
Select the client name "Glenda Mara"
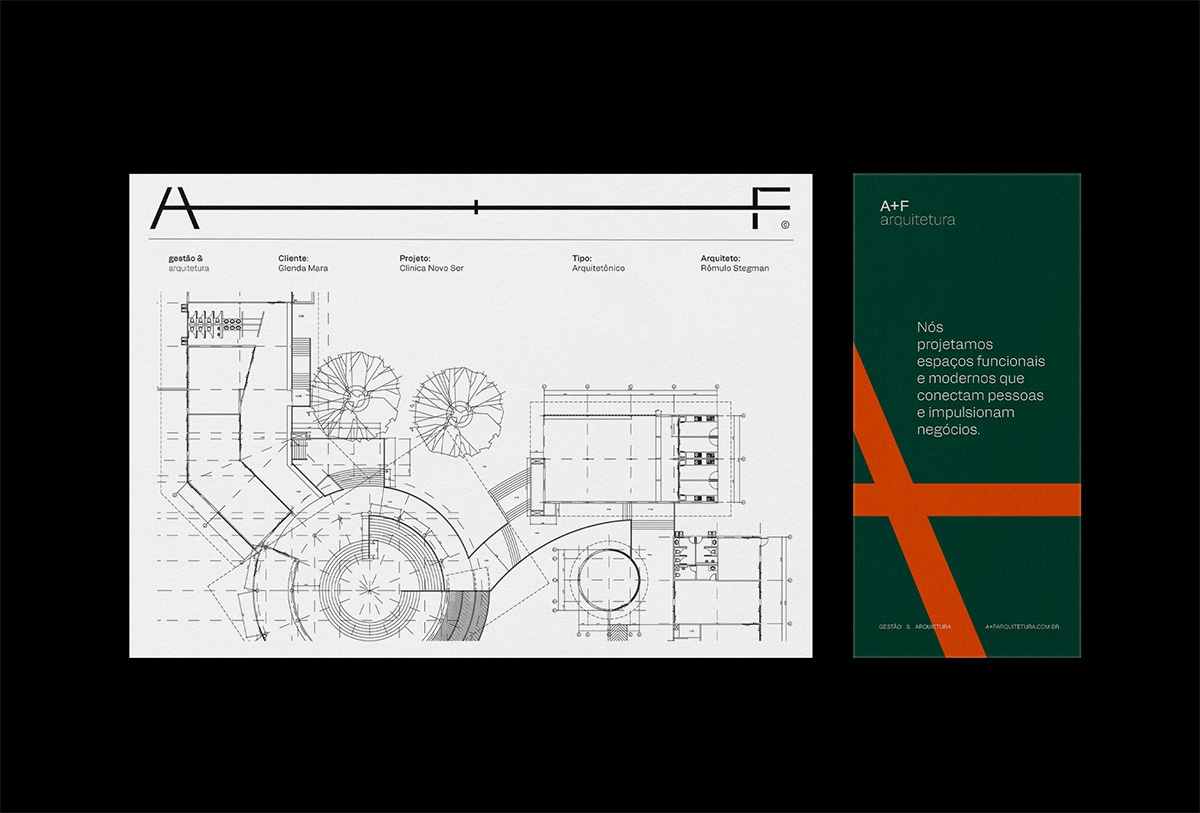pyautogui.click(x=303, y=268)
